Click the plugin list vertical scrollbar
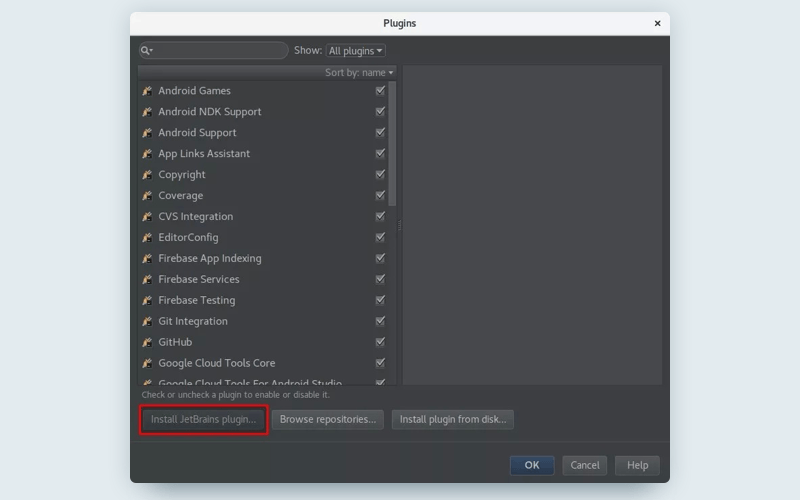The height and width of the screenshot is (500, 800). pos(392,143)
